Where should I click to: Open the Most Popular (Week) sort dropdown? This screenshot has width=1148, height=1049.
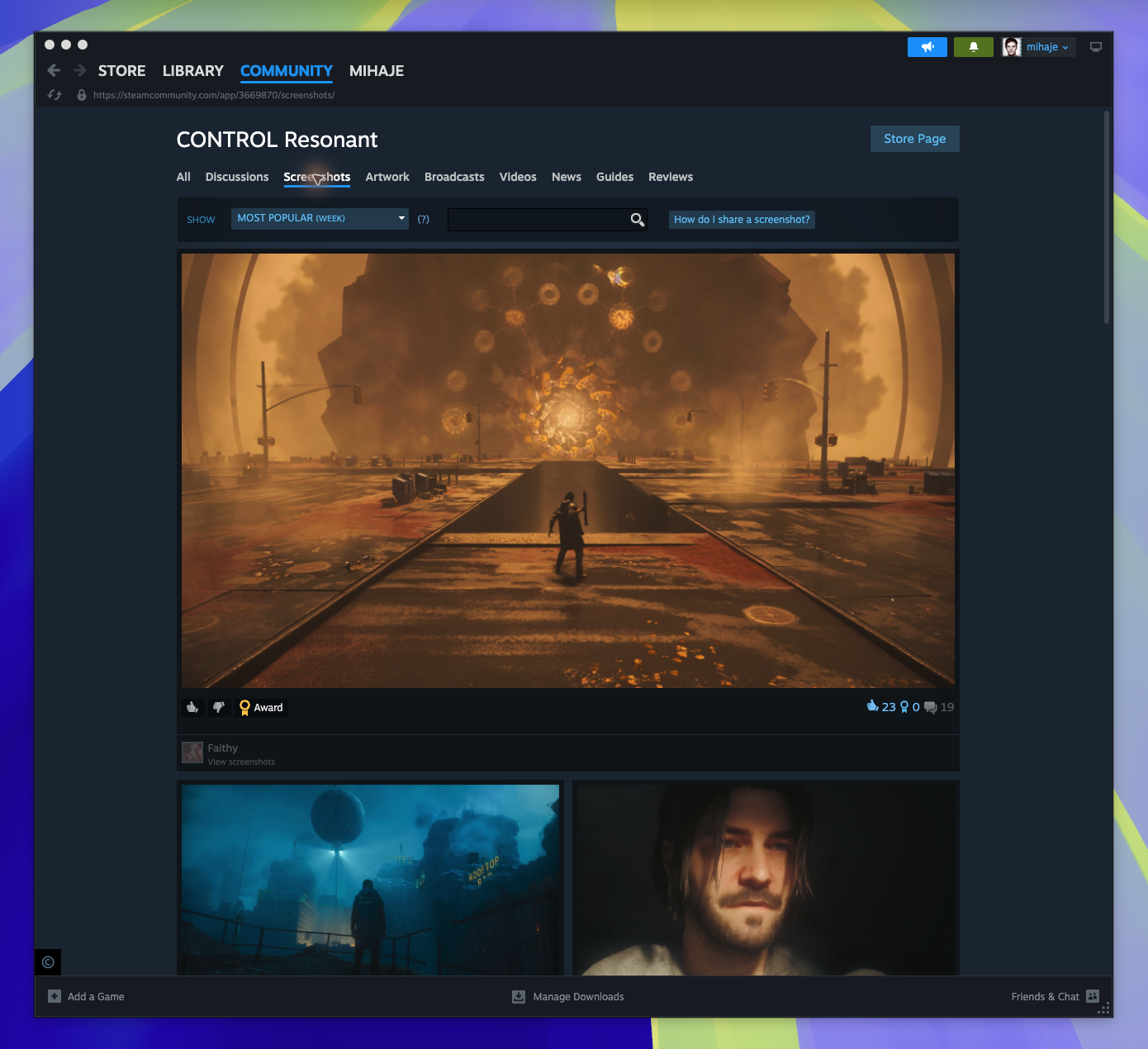tap(320, 219)
